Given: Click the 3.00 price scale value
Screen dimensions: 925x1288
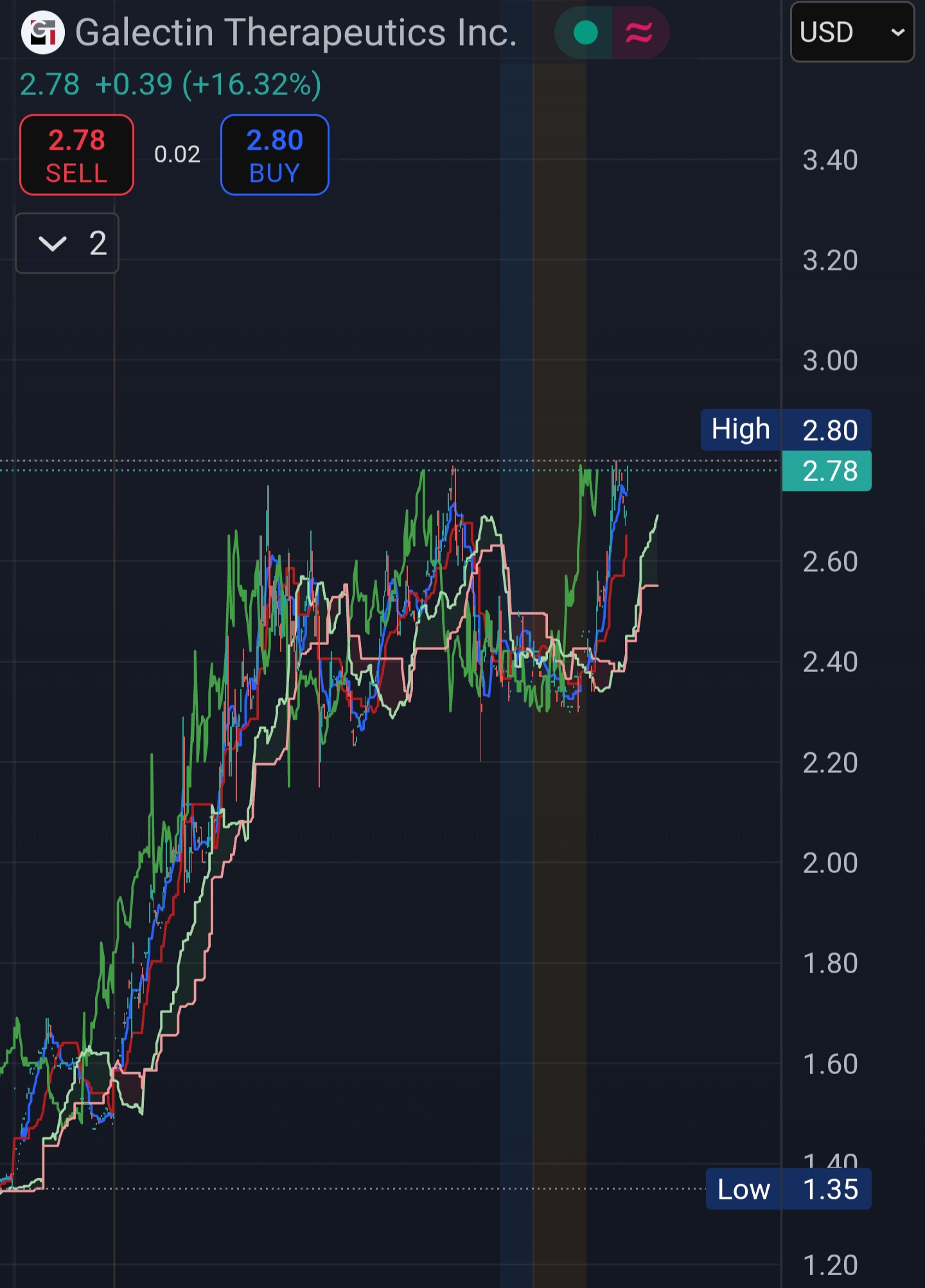Looking at the screenshot, I should pyautogui.click(x=830, y=360).
